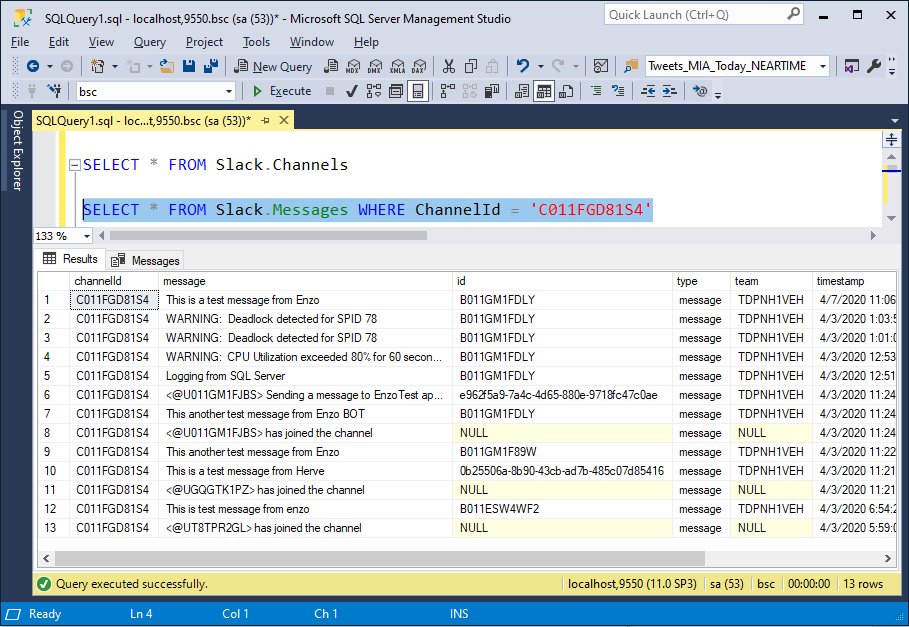The width and height of the screenshot is (909, 627).
Task: Expand the Undo history dropdown arrow
Action: pyautogui.click(x=540, y=66)
